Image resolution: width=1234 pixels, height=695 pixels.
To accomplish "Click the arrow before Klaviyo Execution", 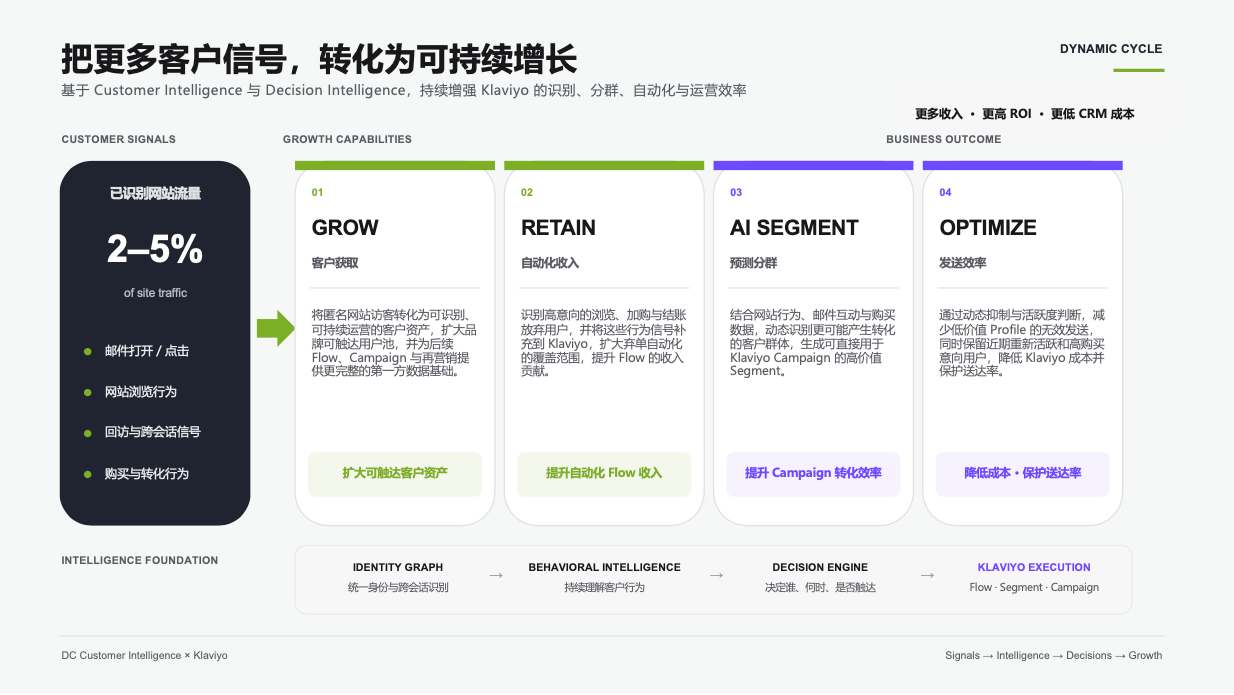I will 927,576.
